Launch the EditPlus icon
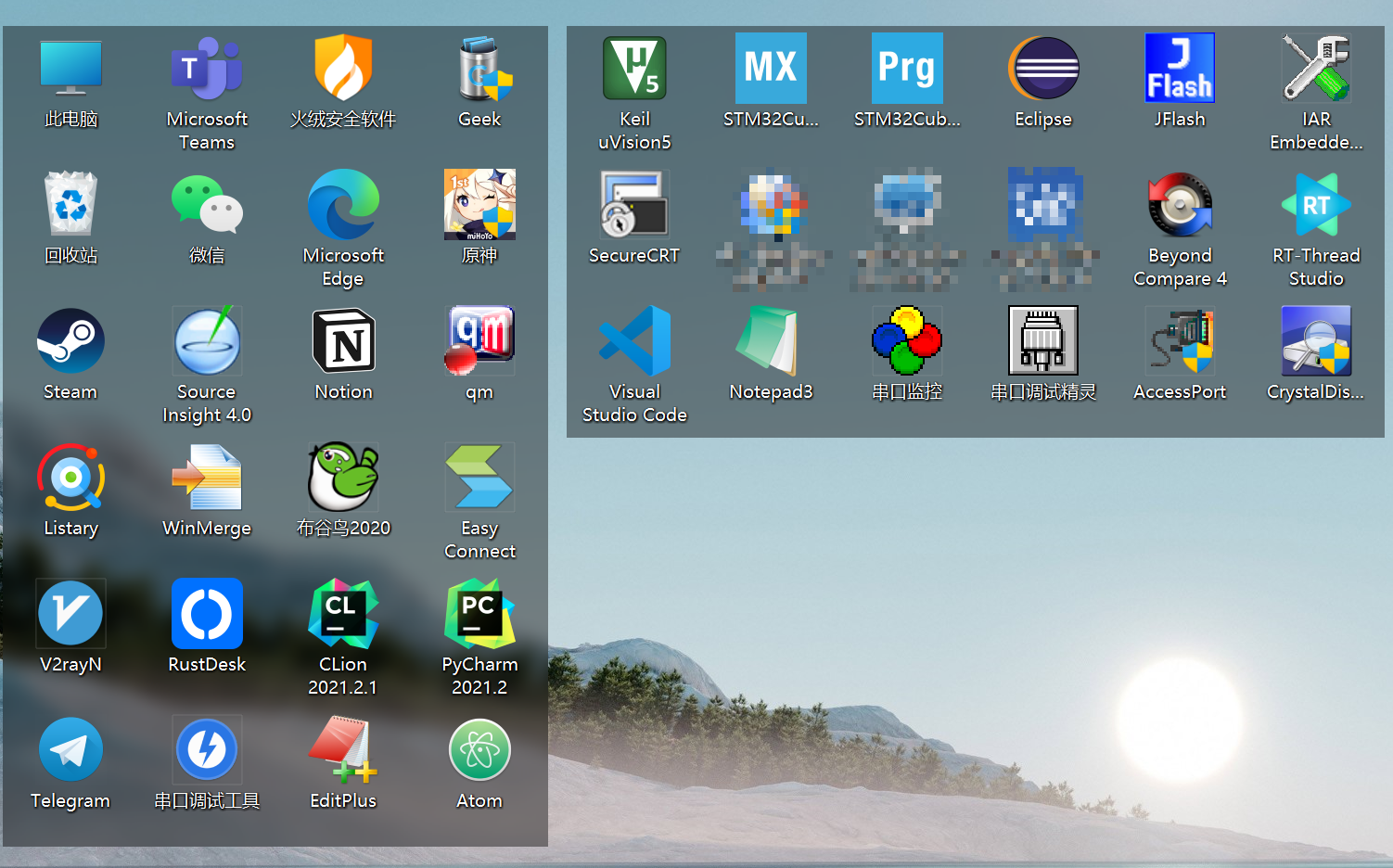The image size is (1393, 868). [x=343, y=750]
